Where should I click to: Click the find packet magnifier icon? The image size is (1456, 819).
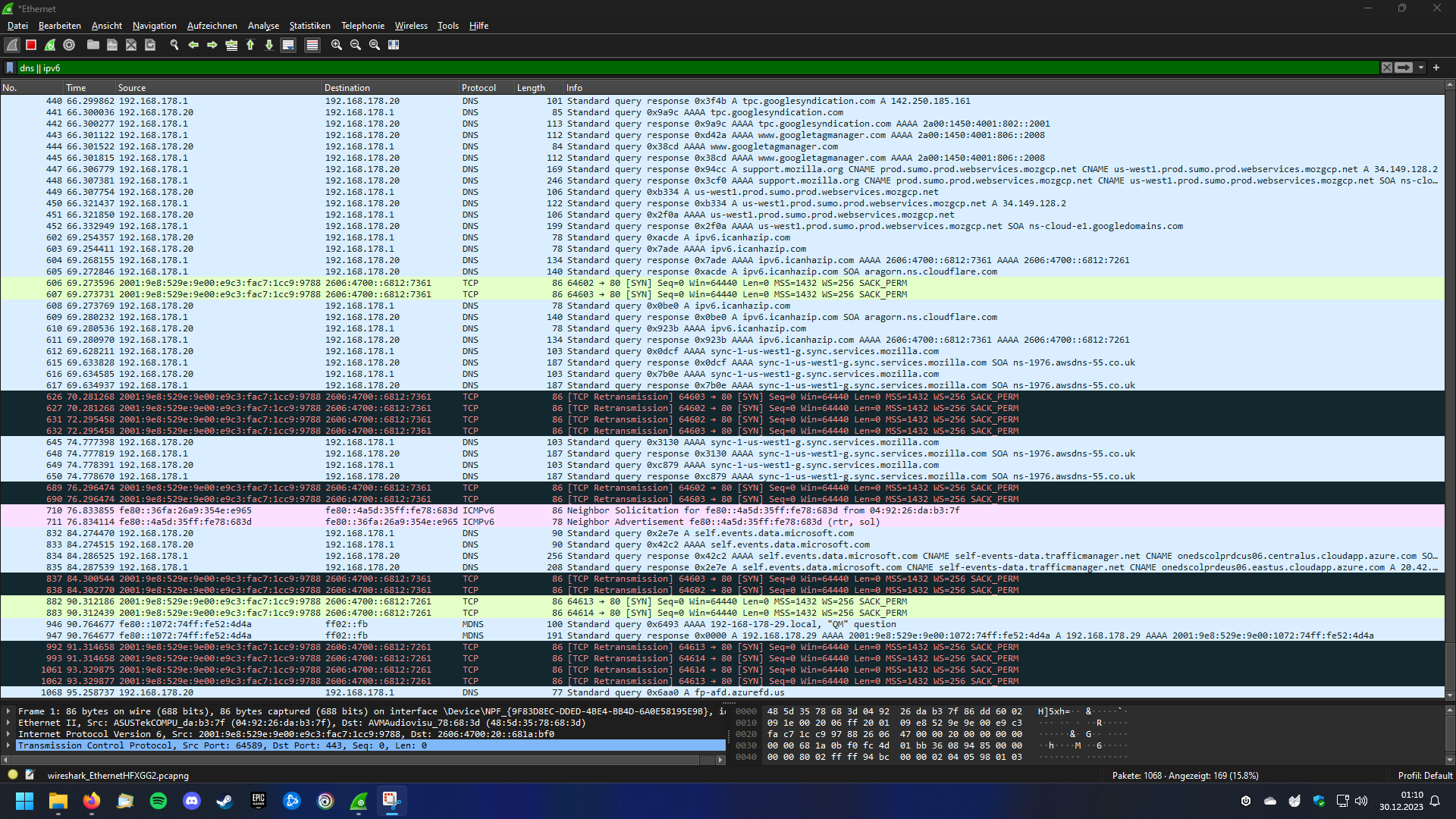pyautogui.click(x=174, y=45)
